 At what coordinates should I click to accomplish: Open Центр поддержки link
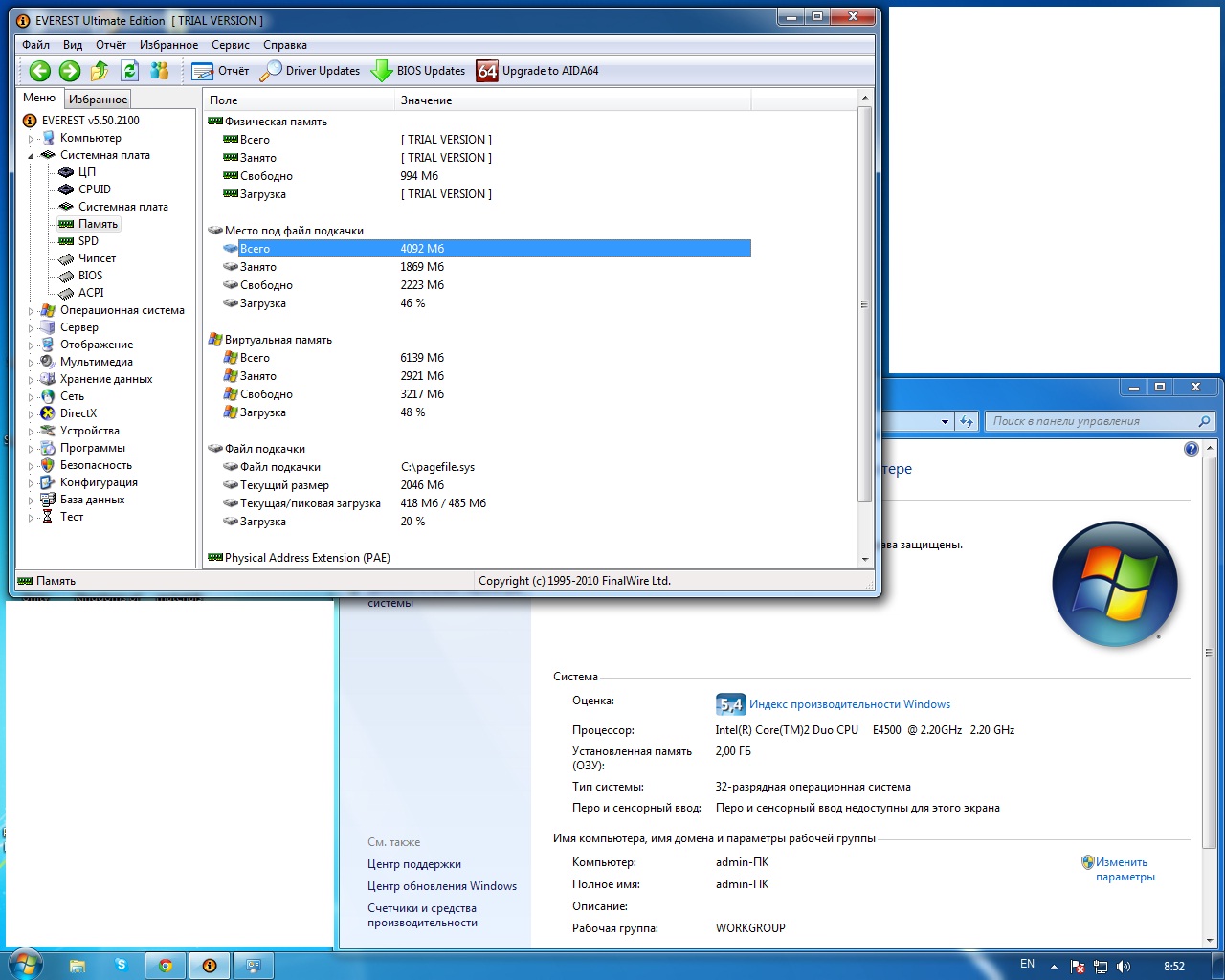click(x=414, y=864)
